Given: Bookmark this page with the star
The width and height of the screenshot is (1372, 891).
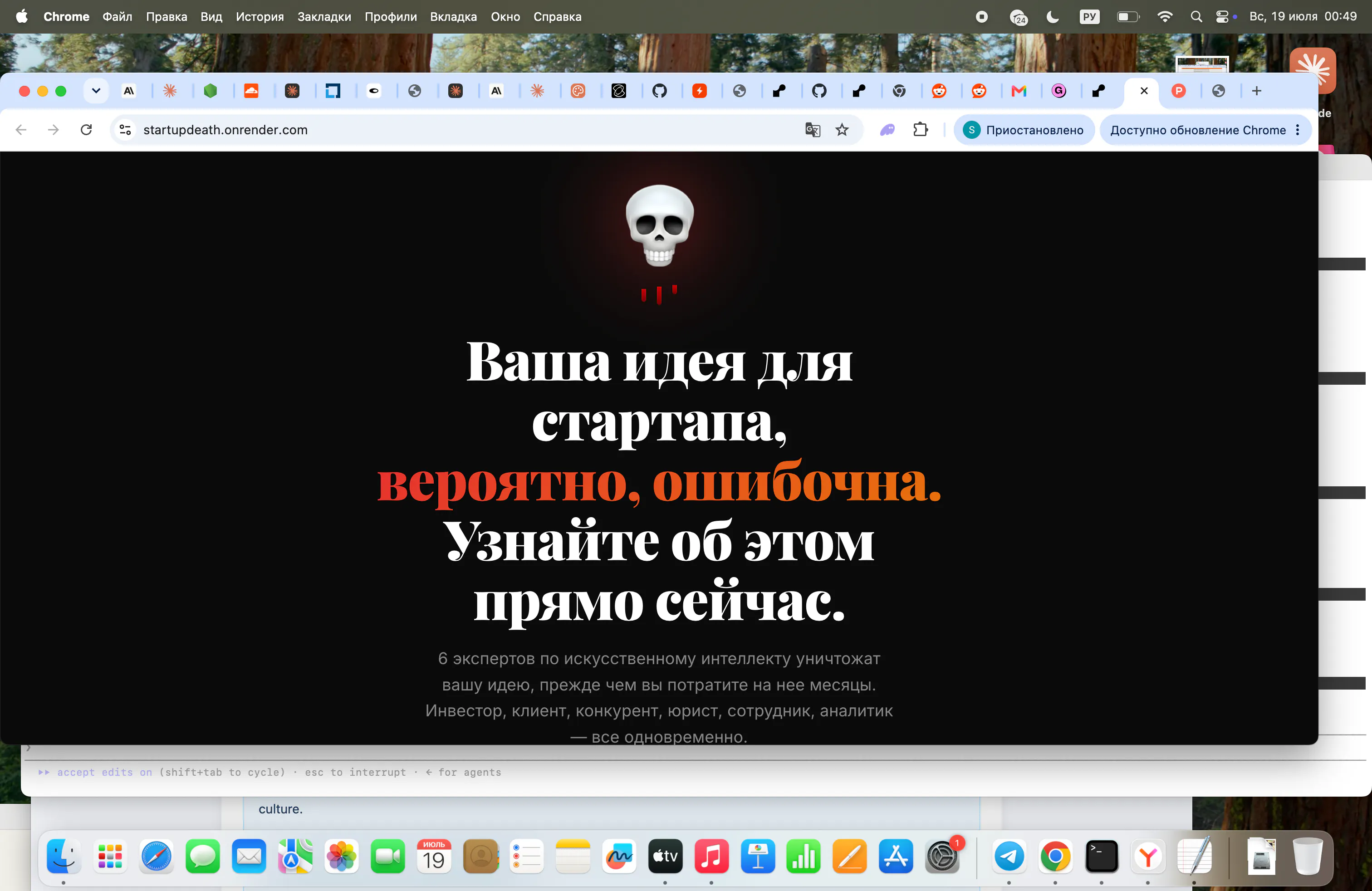Looking at the screenshot, I should (842, 130).
